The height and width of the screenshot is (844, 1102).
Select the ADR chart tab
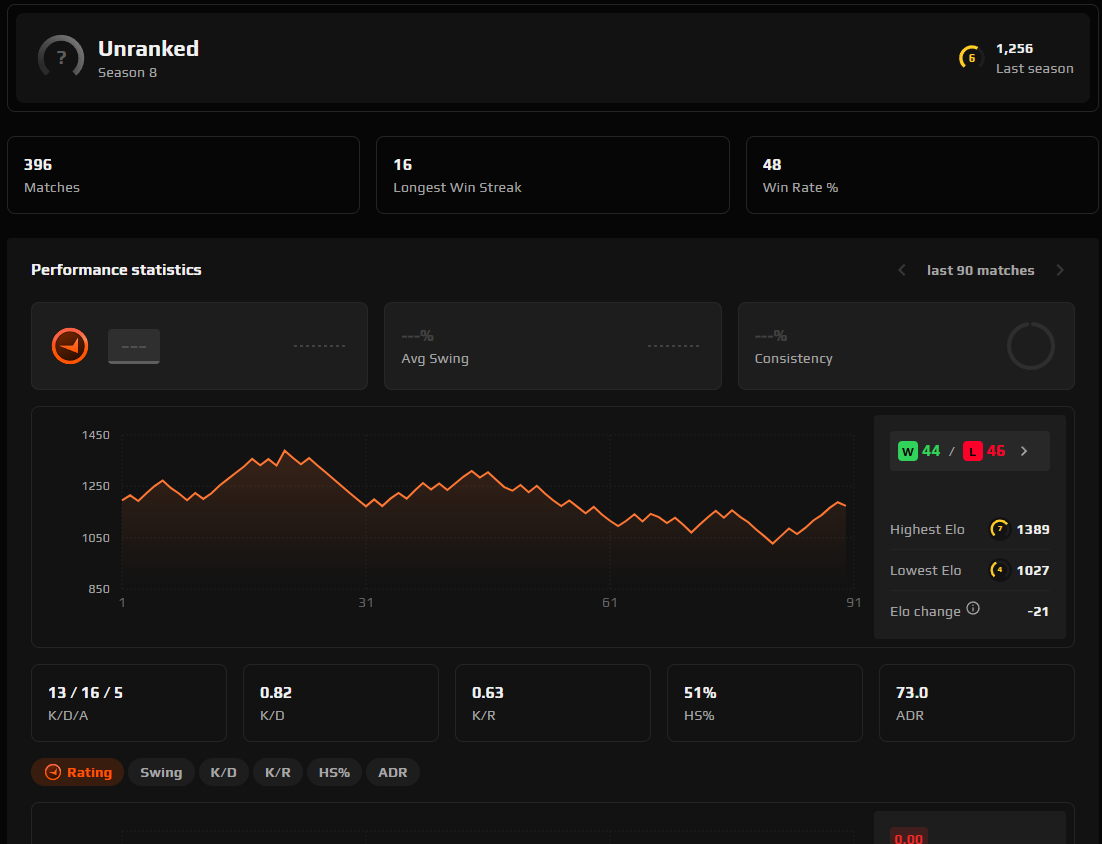392,772
